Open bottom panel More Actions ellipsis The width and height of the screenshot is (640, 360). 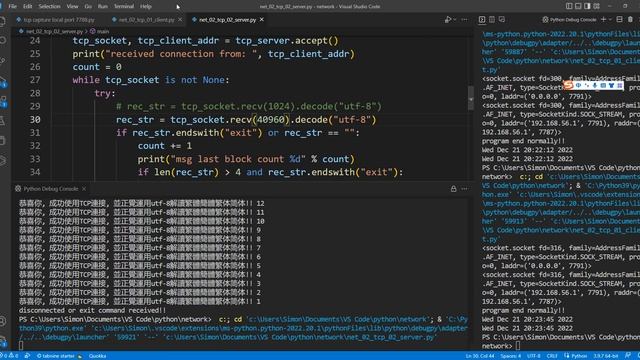pos(464,189)
